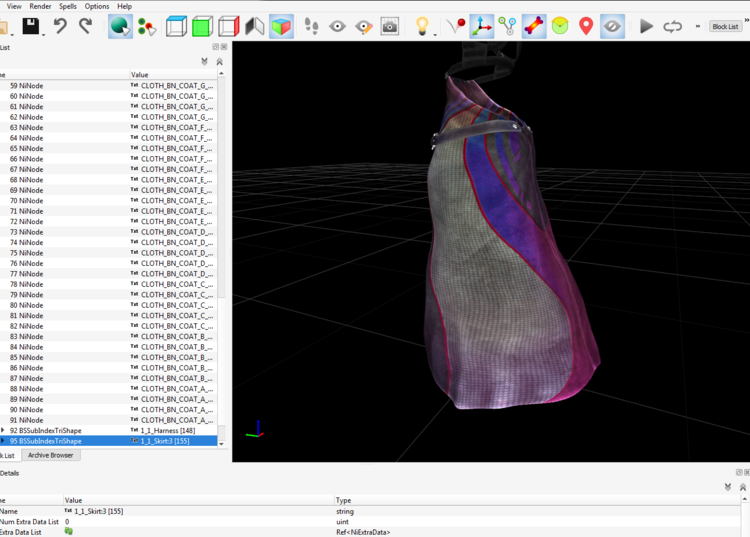
Task: Click the Value column header in block list
Action: point(173,75)
